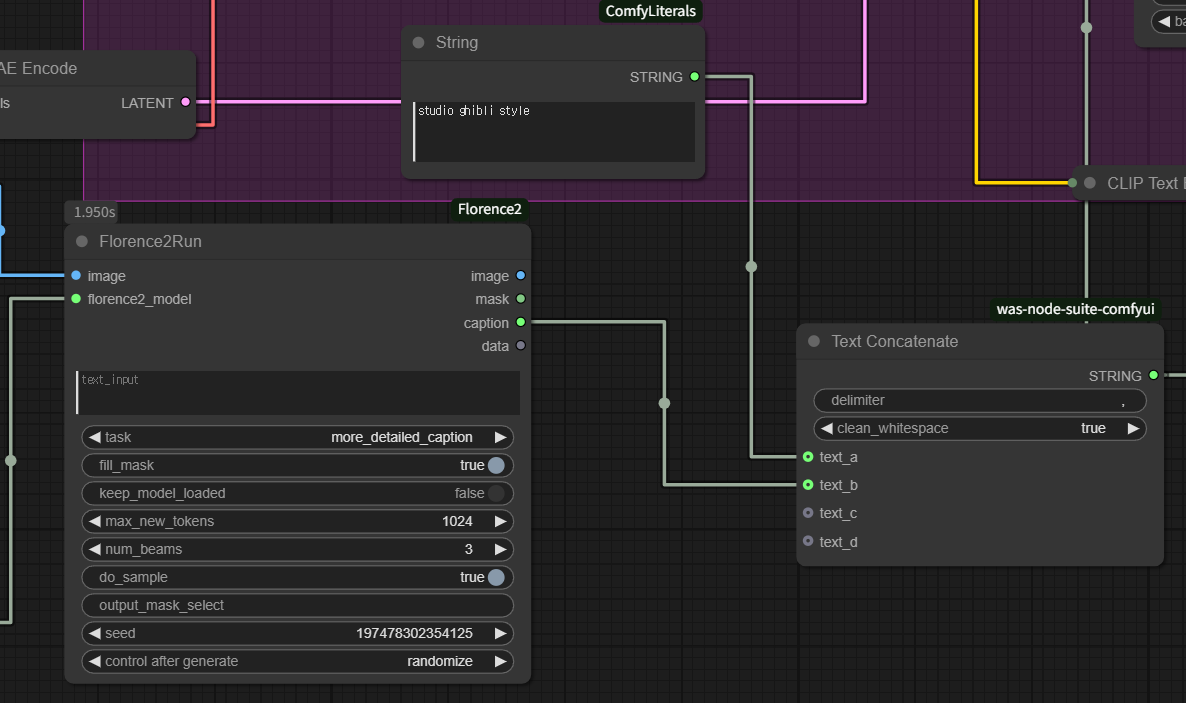Switch control after generate to next option
The height and width of the screenshot is (703, 1186).
(500, 661)
